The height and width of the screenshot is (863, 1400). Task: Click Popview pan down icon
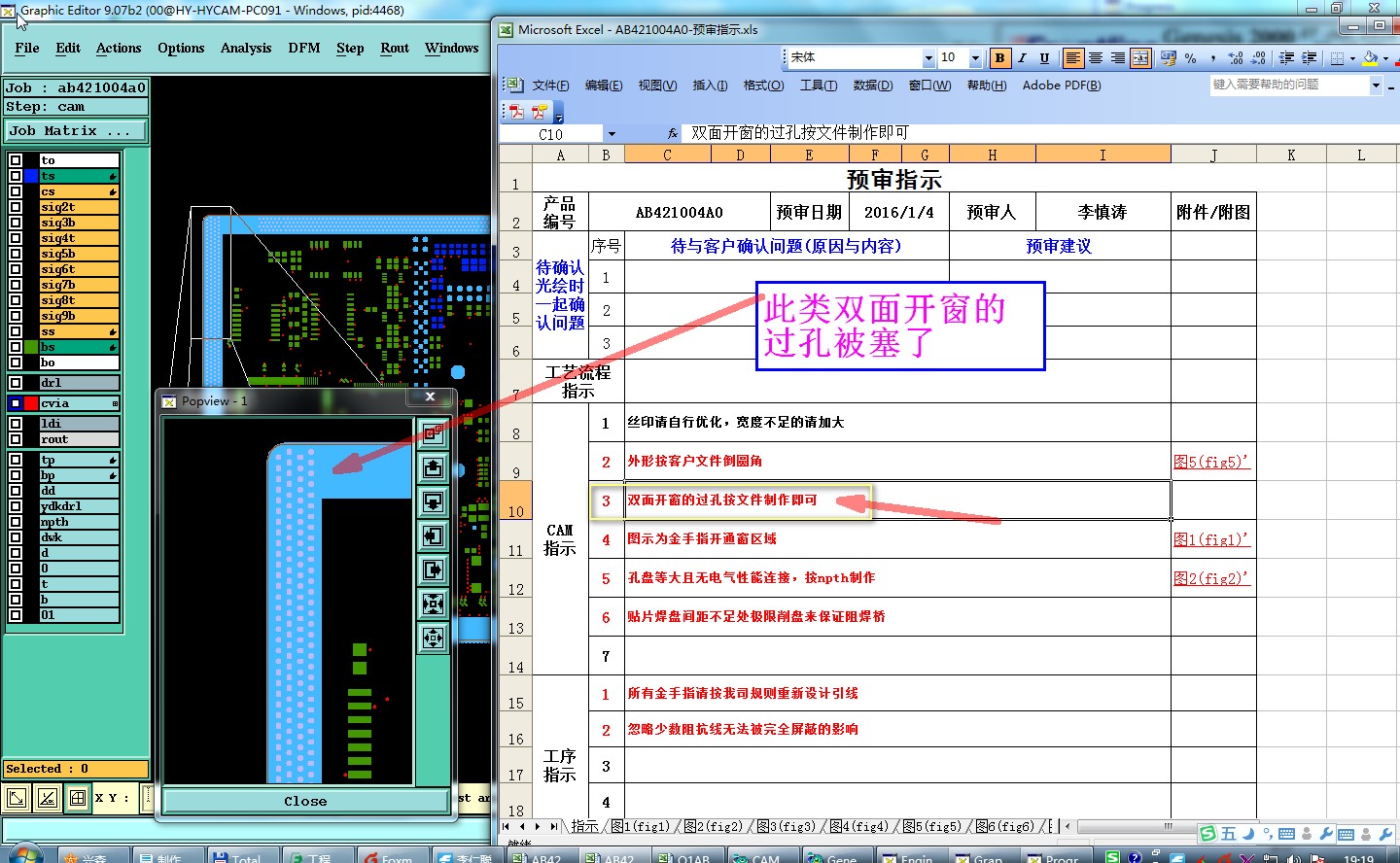pos(434,501)
